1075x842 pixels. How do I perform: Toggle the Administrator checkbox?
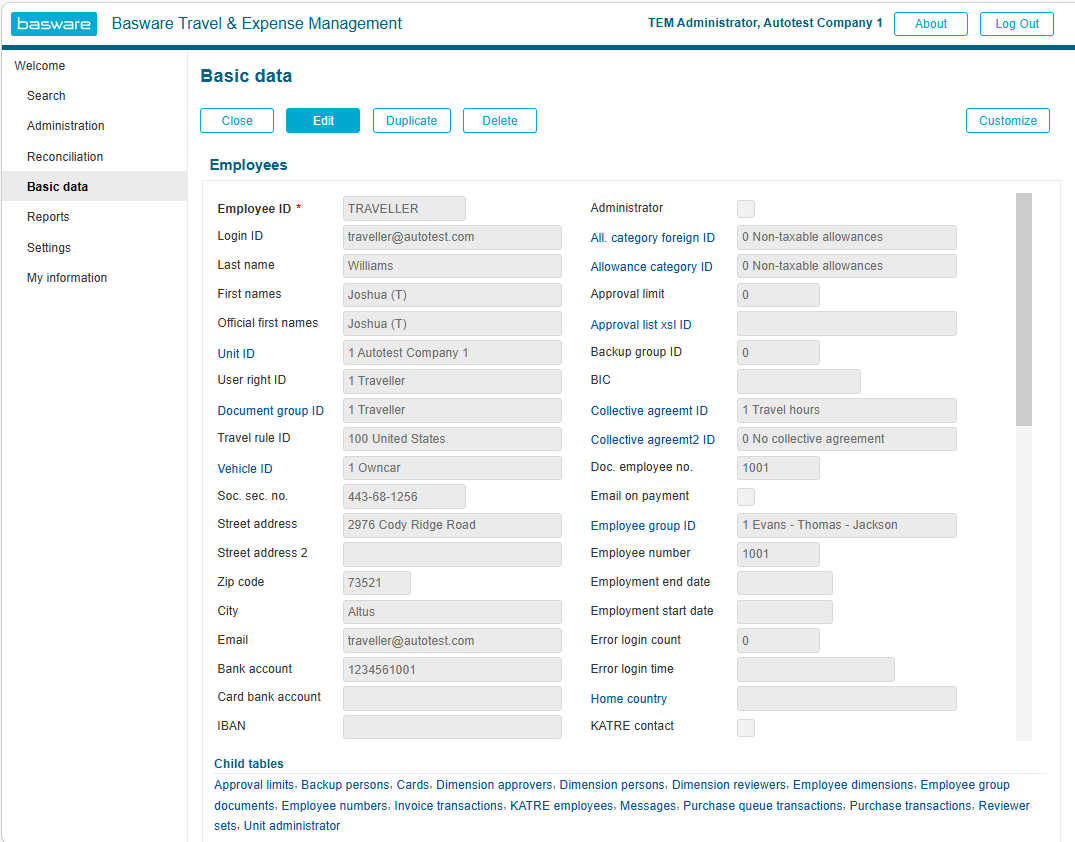click(746, 208)
